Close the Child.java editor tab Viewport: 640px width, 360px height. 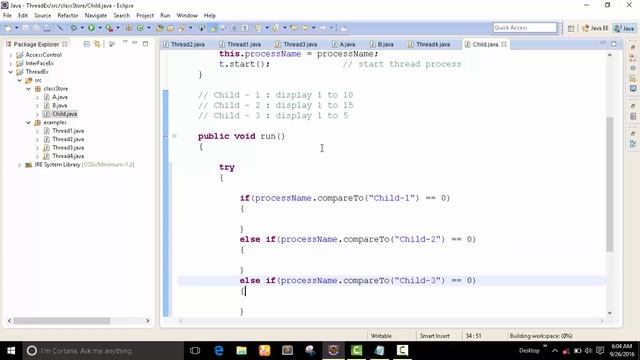pyautogui.click(x=504, y=44)
